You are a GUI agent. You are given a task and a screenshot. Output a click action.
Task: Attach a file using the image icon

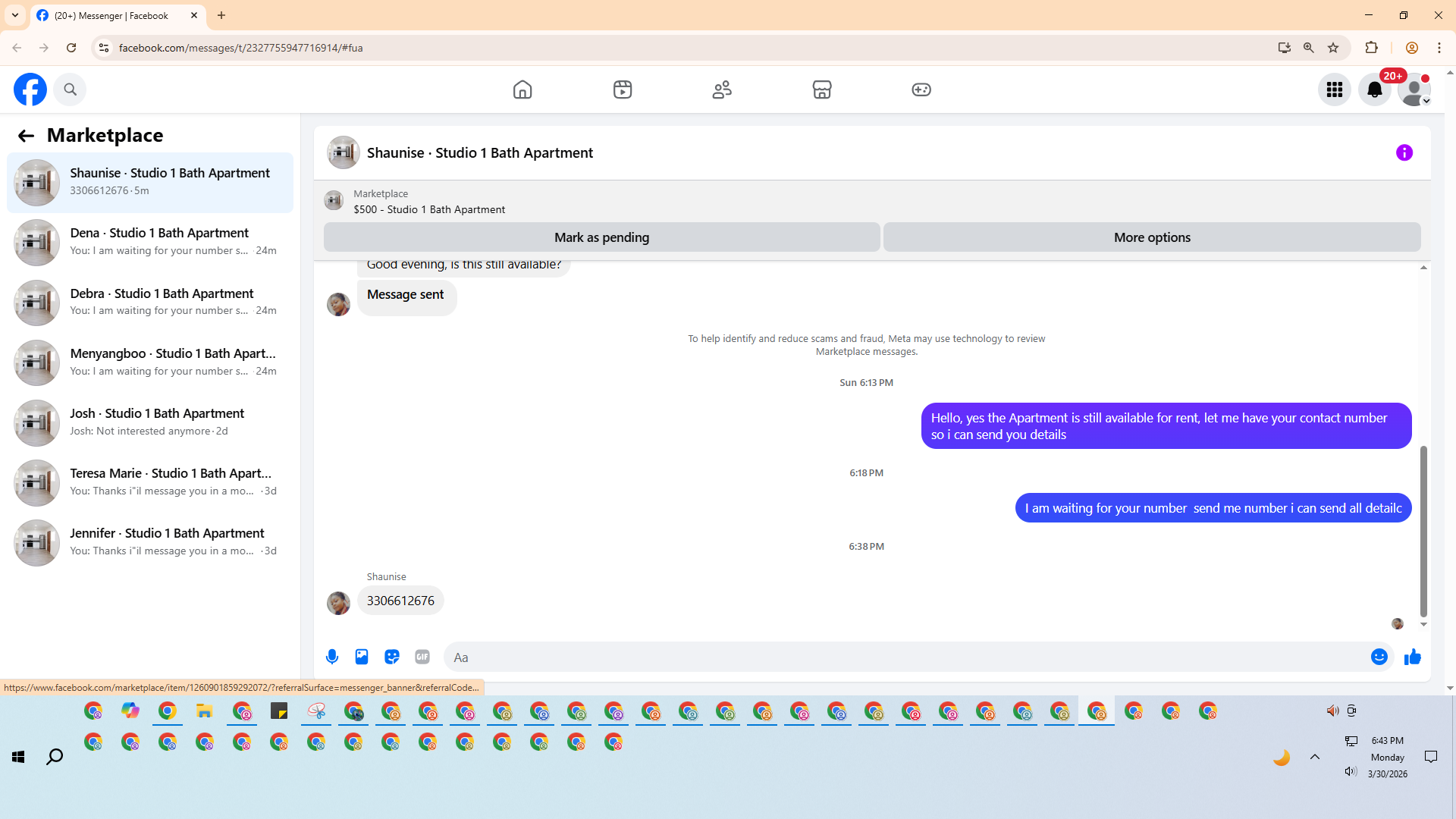tap(362, 657)
